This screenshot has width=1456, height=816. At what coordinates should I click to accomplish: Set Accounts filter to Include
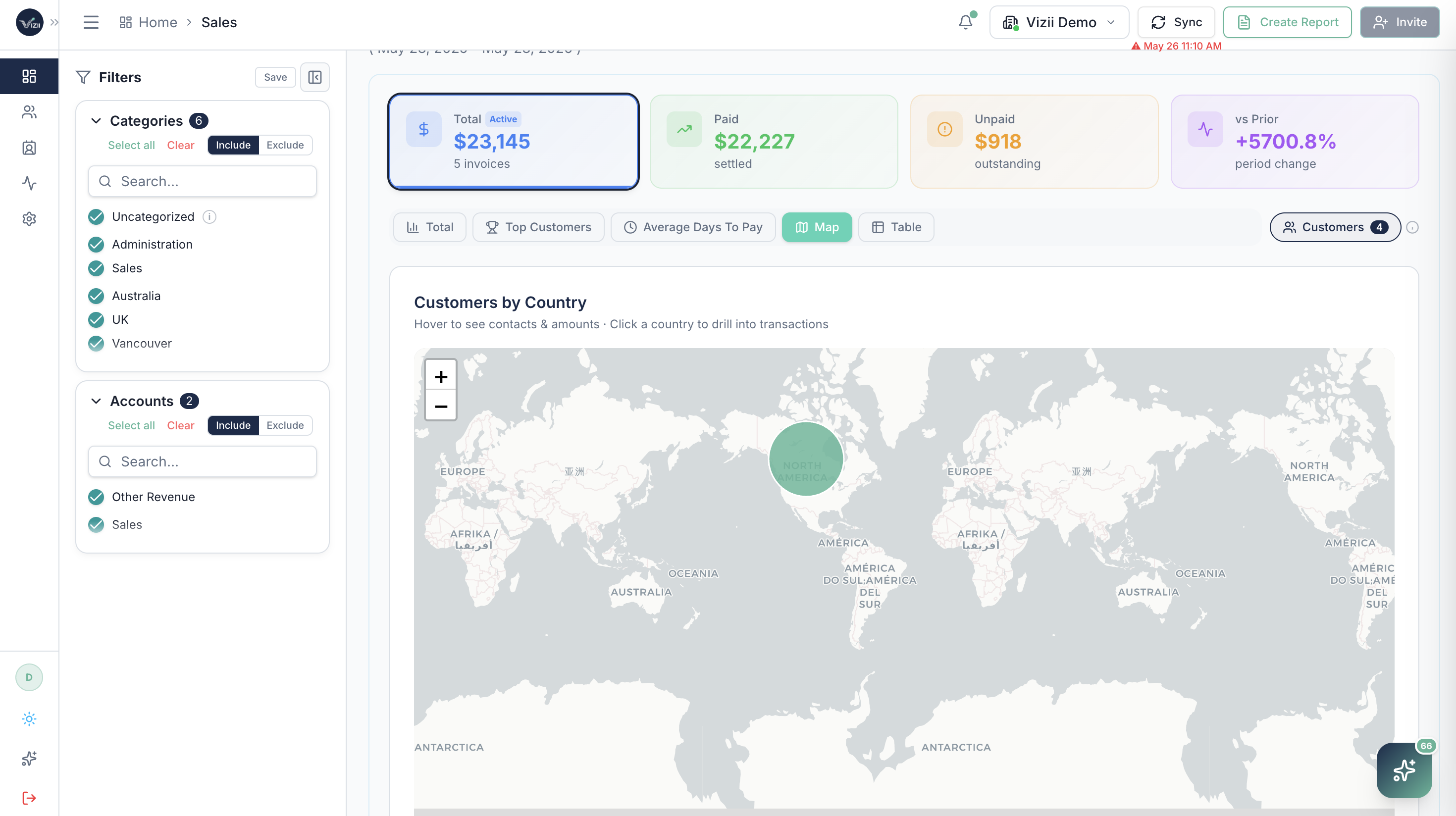[233, 425]
